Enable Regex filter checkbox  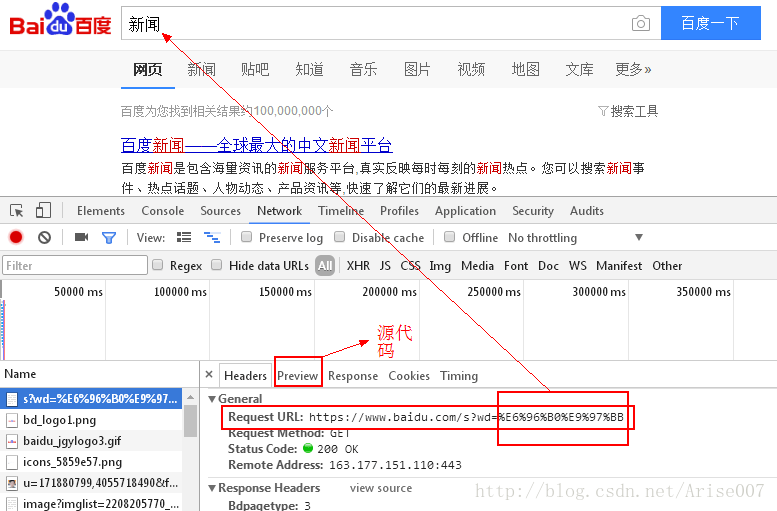pos(158,265)
